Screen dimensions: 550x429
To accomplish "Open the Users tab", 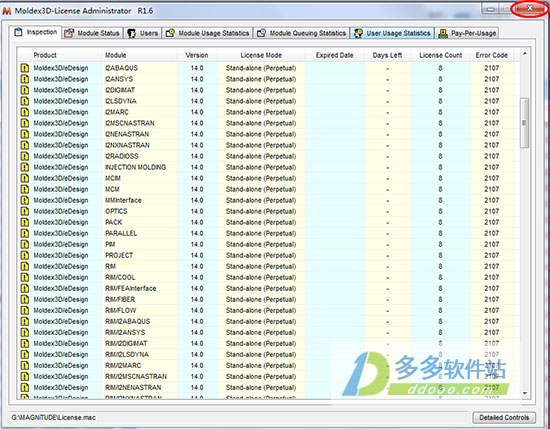I will 142,33.
